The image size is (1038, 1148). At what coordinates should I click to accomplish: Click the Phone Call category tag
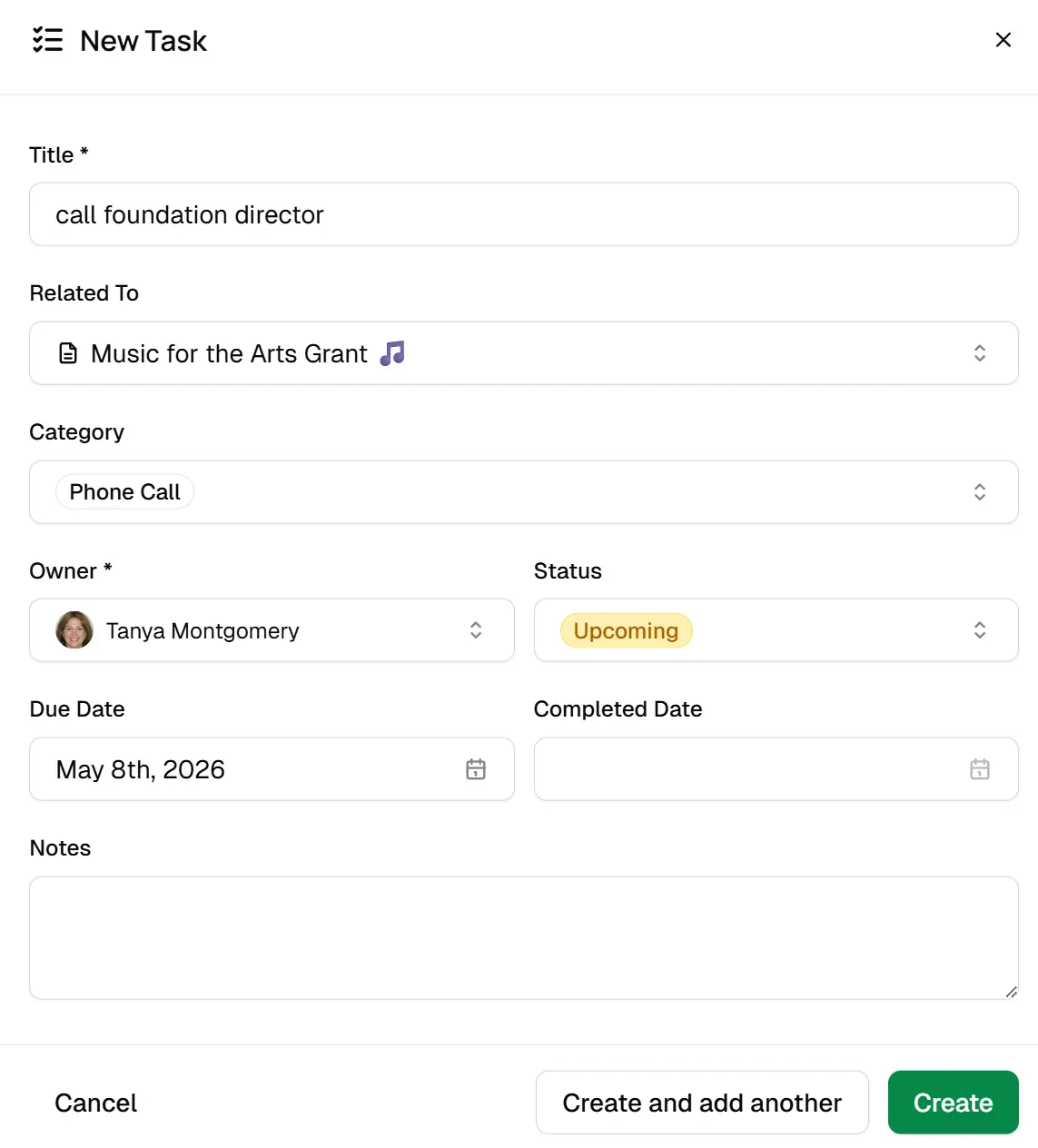click(125, 491)
